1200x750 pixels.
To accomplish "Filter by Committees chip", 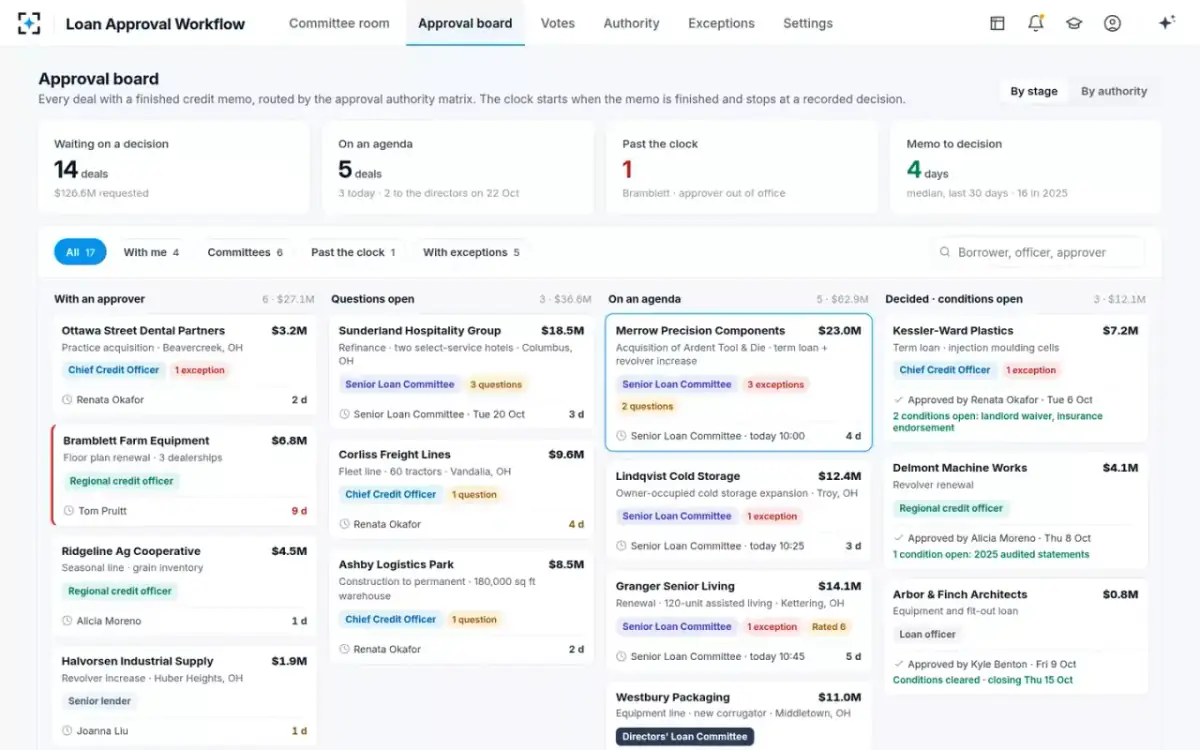I will 245,252.
